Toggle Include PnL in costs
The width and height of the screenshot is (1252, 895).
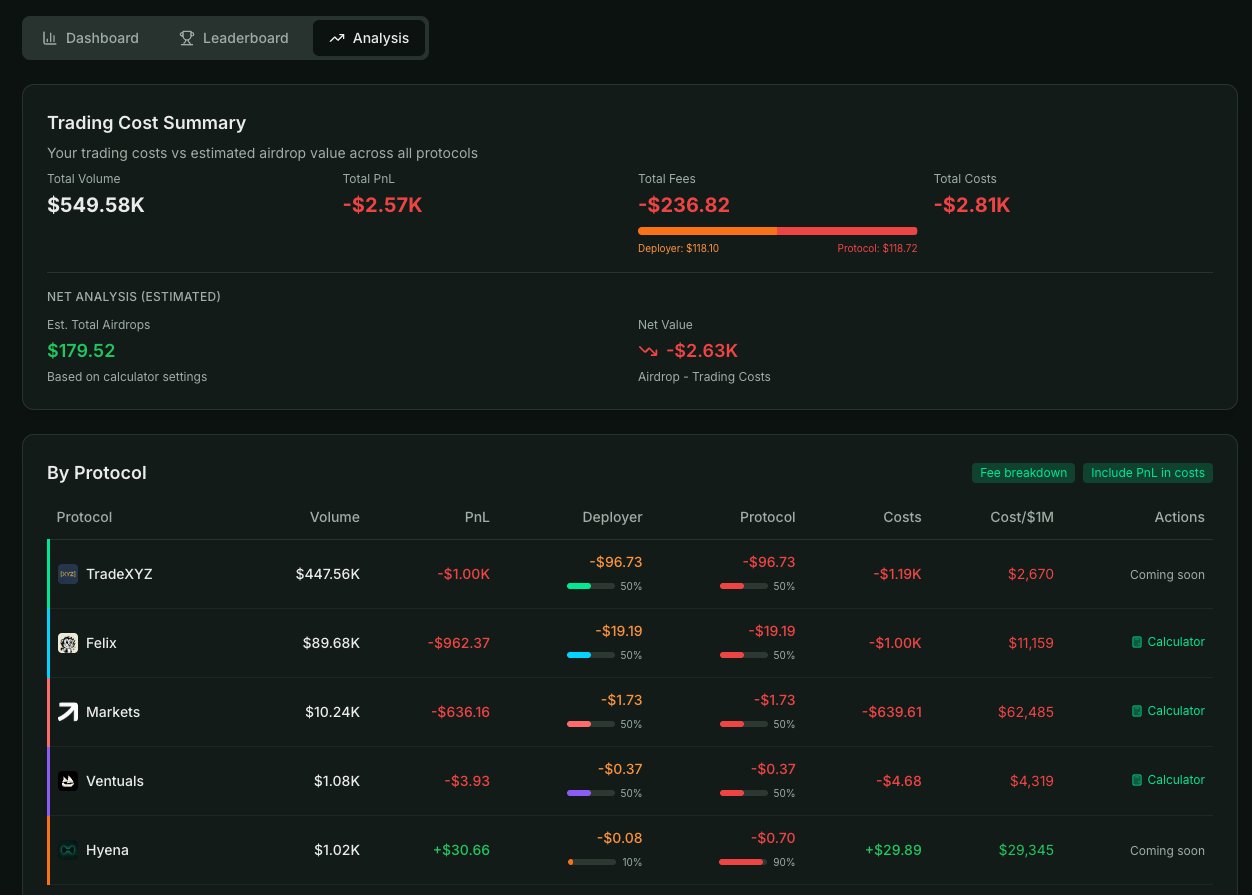[x=1147, y=473]
